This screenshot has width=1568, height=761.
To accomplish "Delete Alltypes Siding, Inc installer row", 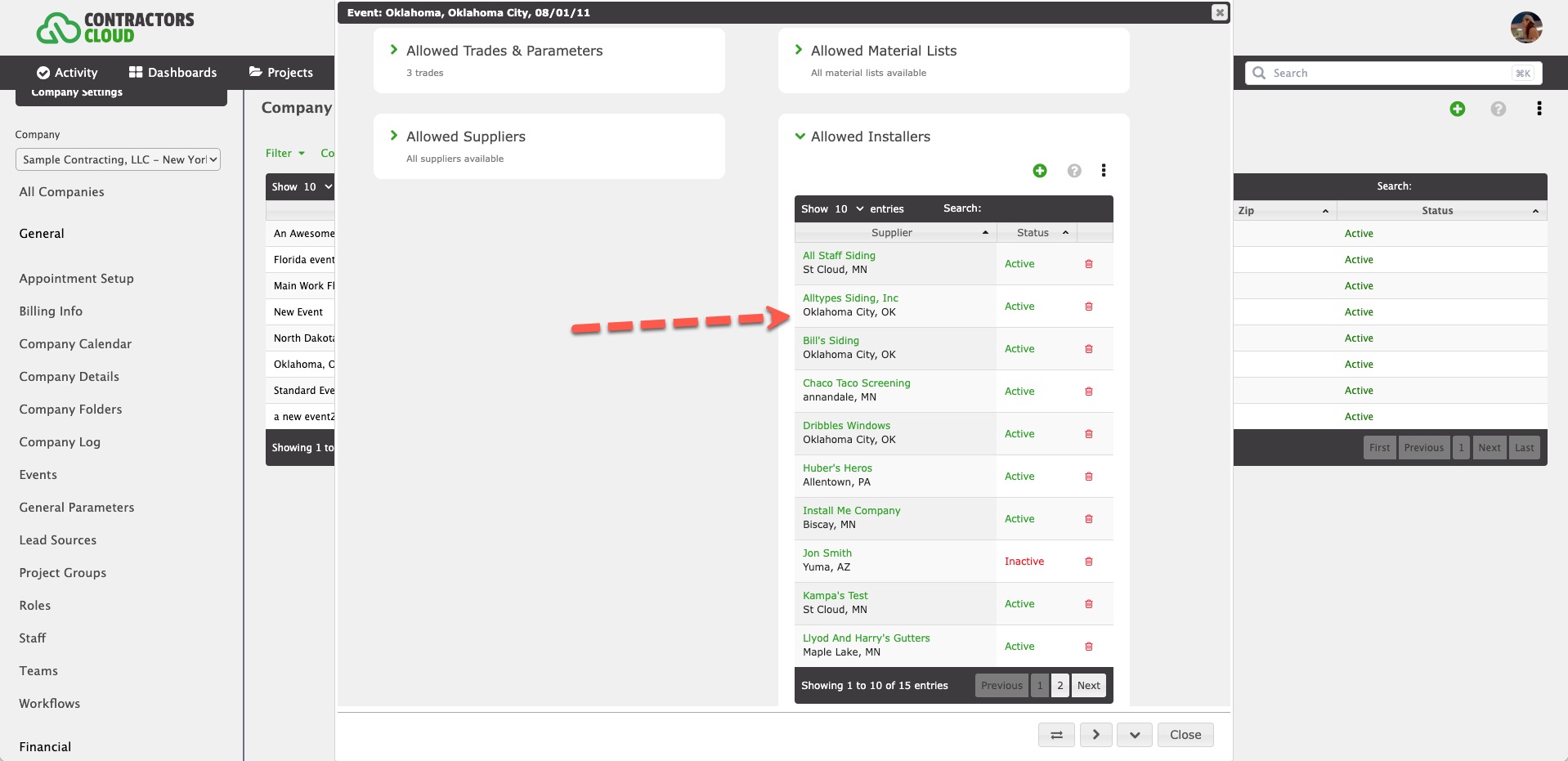I will tap(1089, 307).
